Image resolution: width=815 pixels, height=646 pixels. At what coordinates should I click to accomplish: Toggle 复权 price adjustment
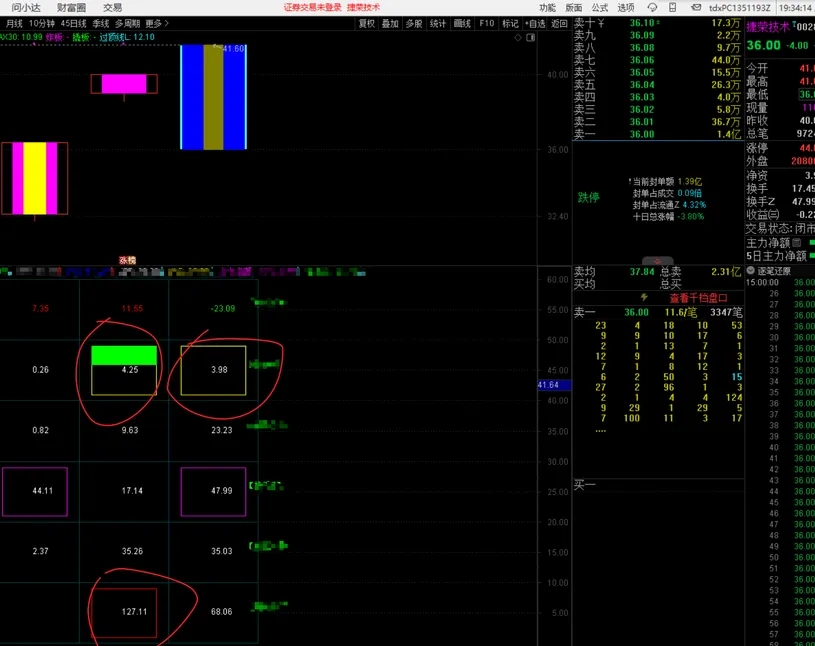coord(367,23)
